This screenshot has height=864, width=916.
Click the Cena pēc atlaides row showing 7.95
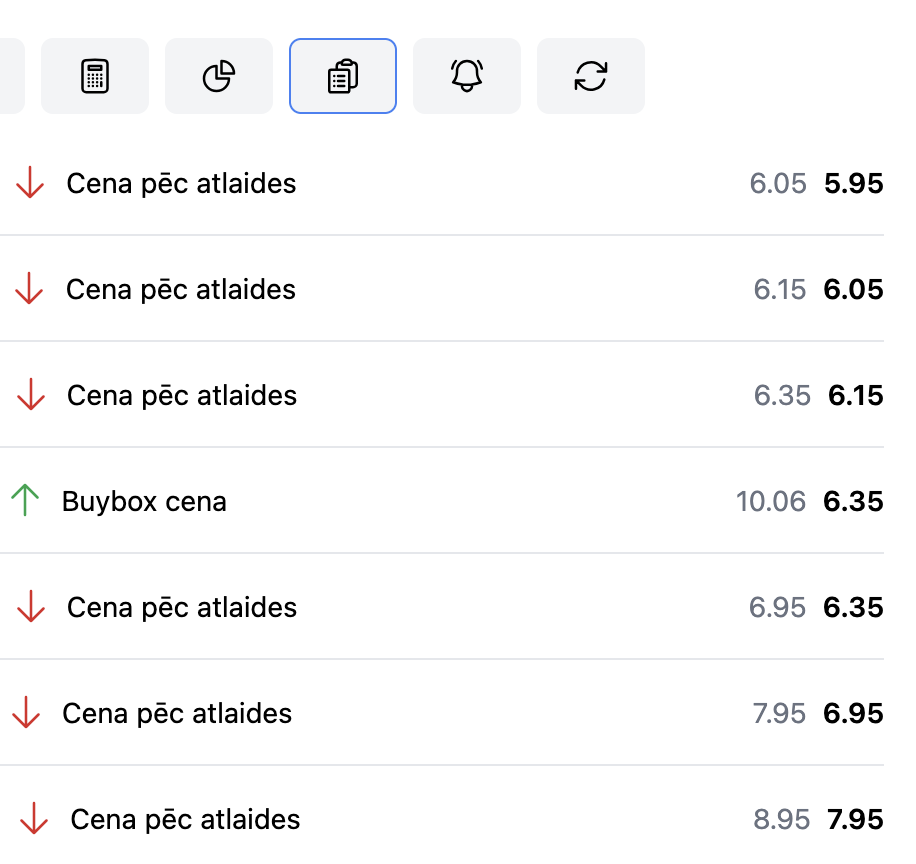[x=184, y=819]
